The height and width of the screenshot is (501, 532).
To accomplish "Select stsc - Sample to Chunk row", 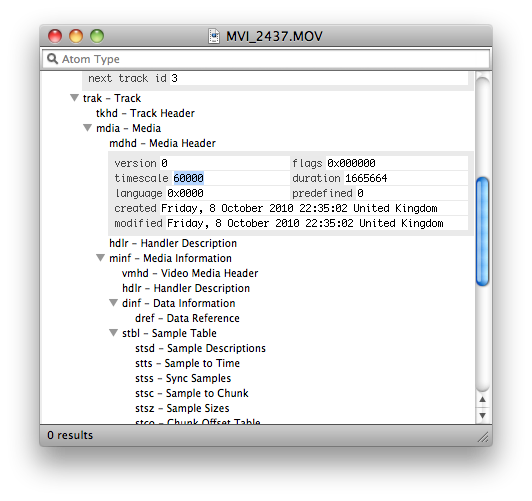I will pyautogui.click(x=192, y=393).
